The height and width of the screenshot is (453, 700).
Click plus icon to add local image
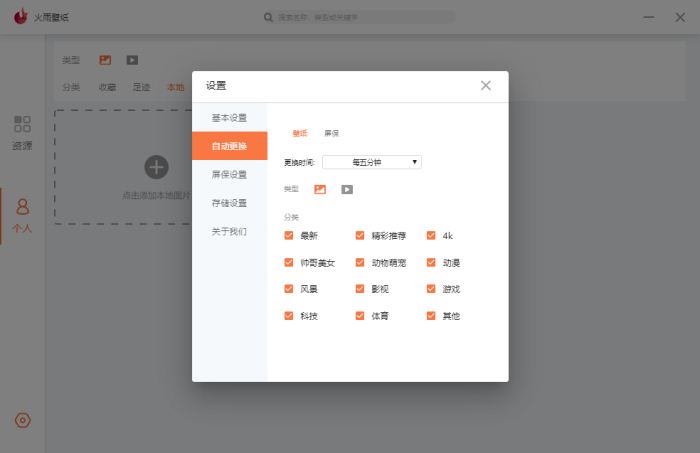157,167
